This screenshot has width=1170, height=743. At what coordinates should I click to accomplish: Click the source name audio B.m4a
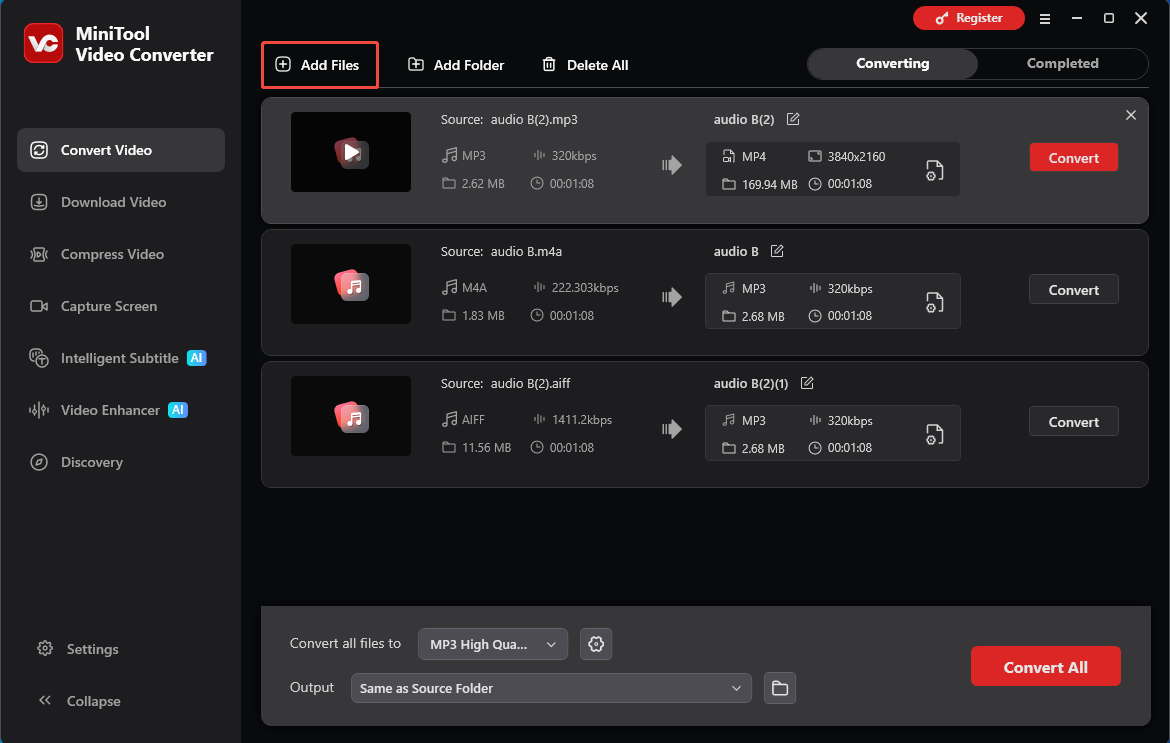[526, 251]
